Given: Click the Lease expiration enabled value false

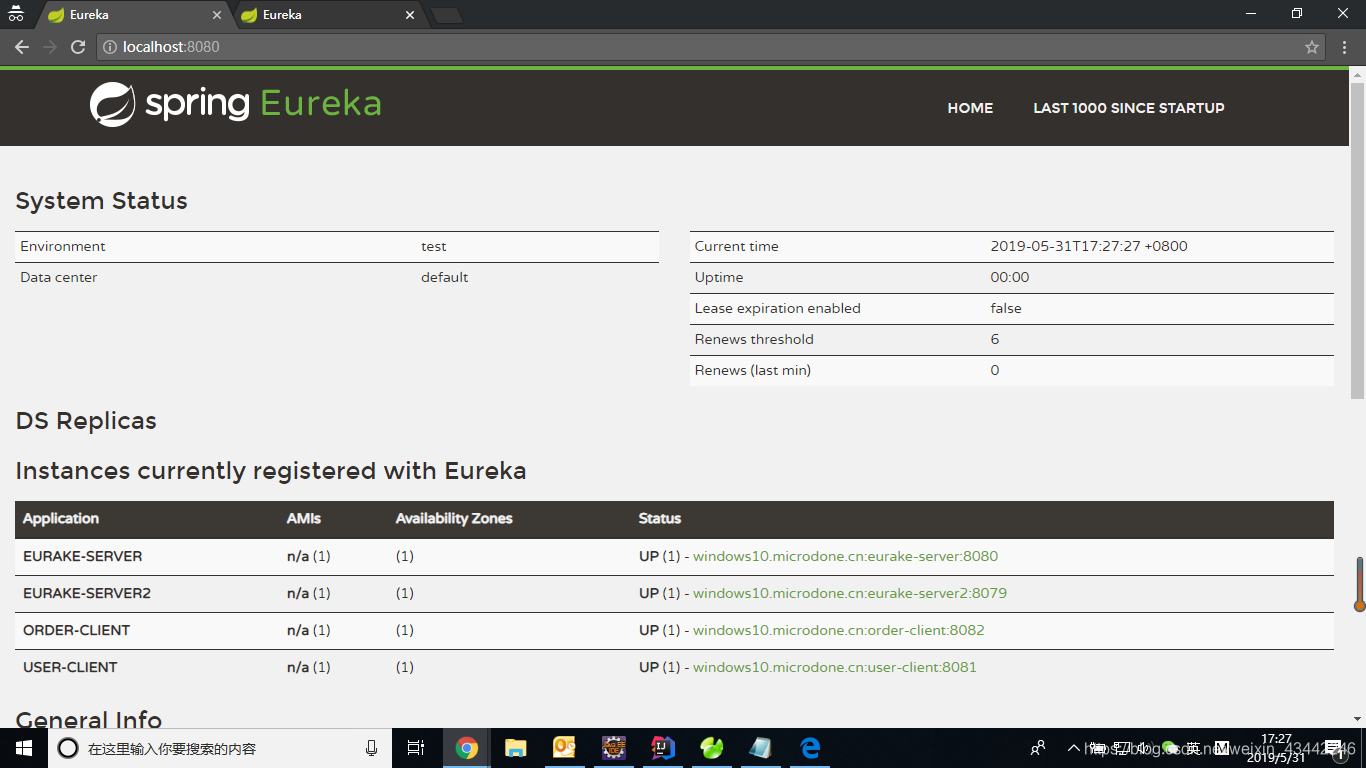Looking at the screenshot, I should pyautogui.click(x=1006, y=308).
